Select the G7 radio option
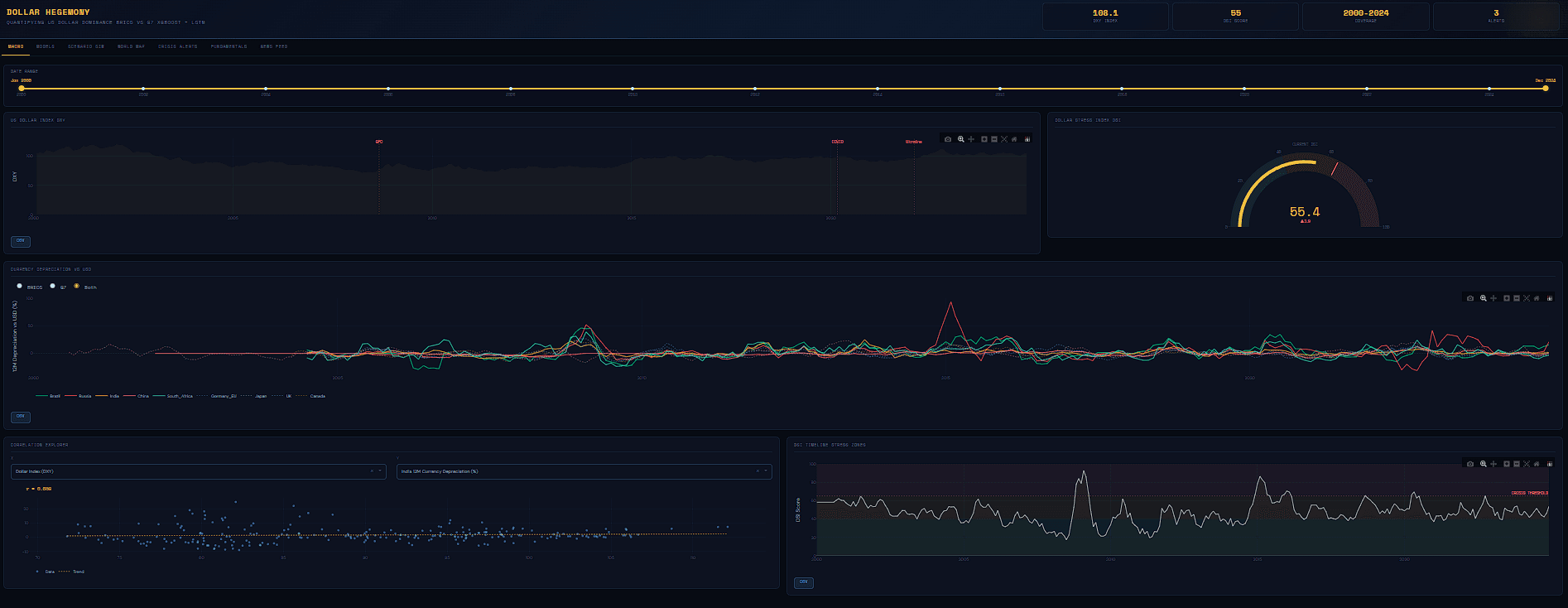 coord(53,287)
